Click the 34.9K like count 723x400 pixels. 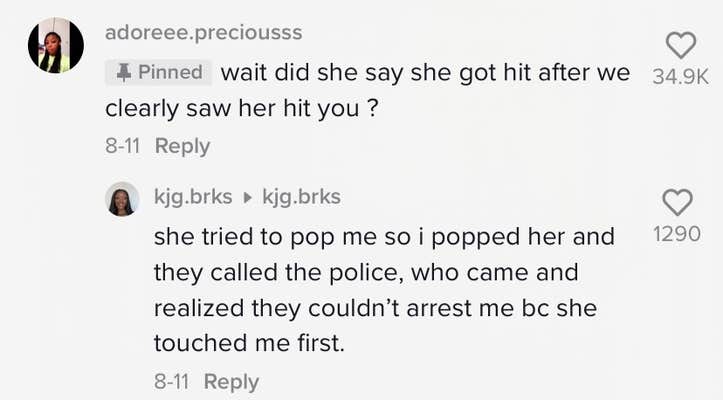click(x=680, y=76)
